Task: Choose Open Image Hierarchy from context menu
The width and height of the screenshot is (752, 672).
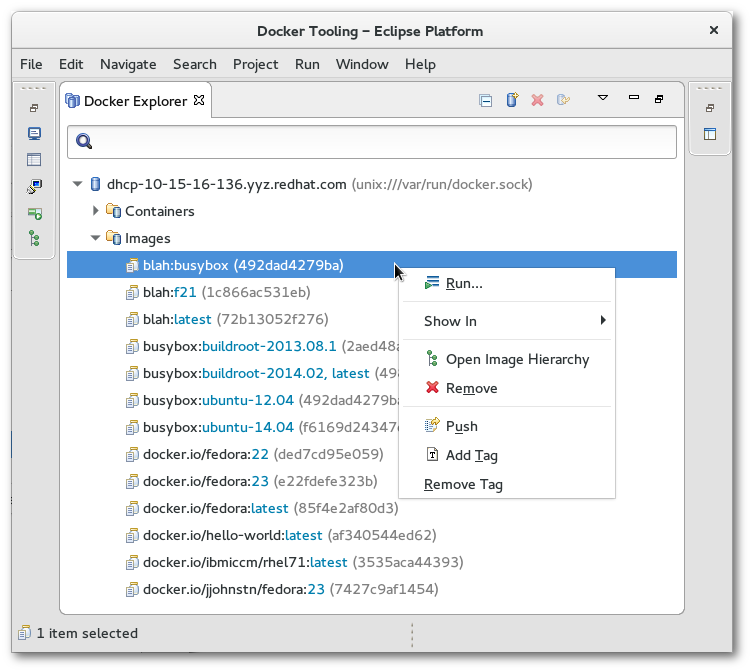Action: point(507,359)
